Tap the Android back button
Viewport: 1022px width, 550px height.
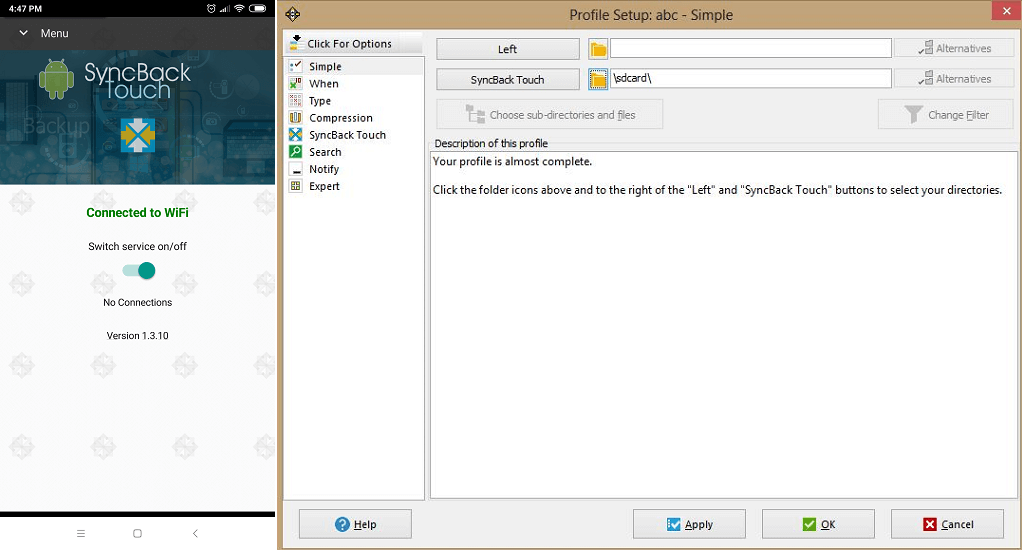[x=195, y=533]
